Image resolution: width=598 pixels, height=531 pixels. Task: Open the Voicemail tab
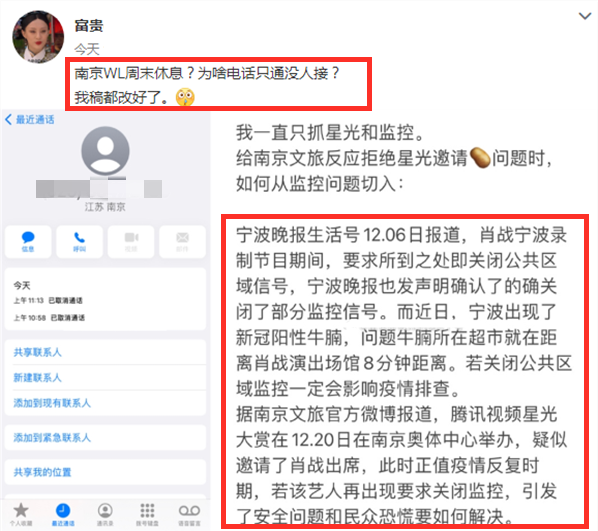point(189,514)
